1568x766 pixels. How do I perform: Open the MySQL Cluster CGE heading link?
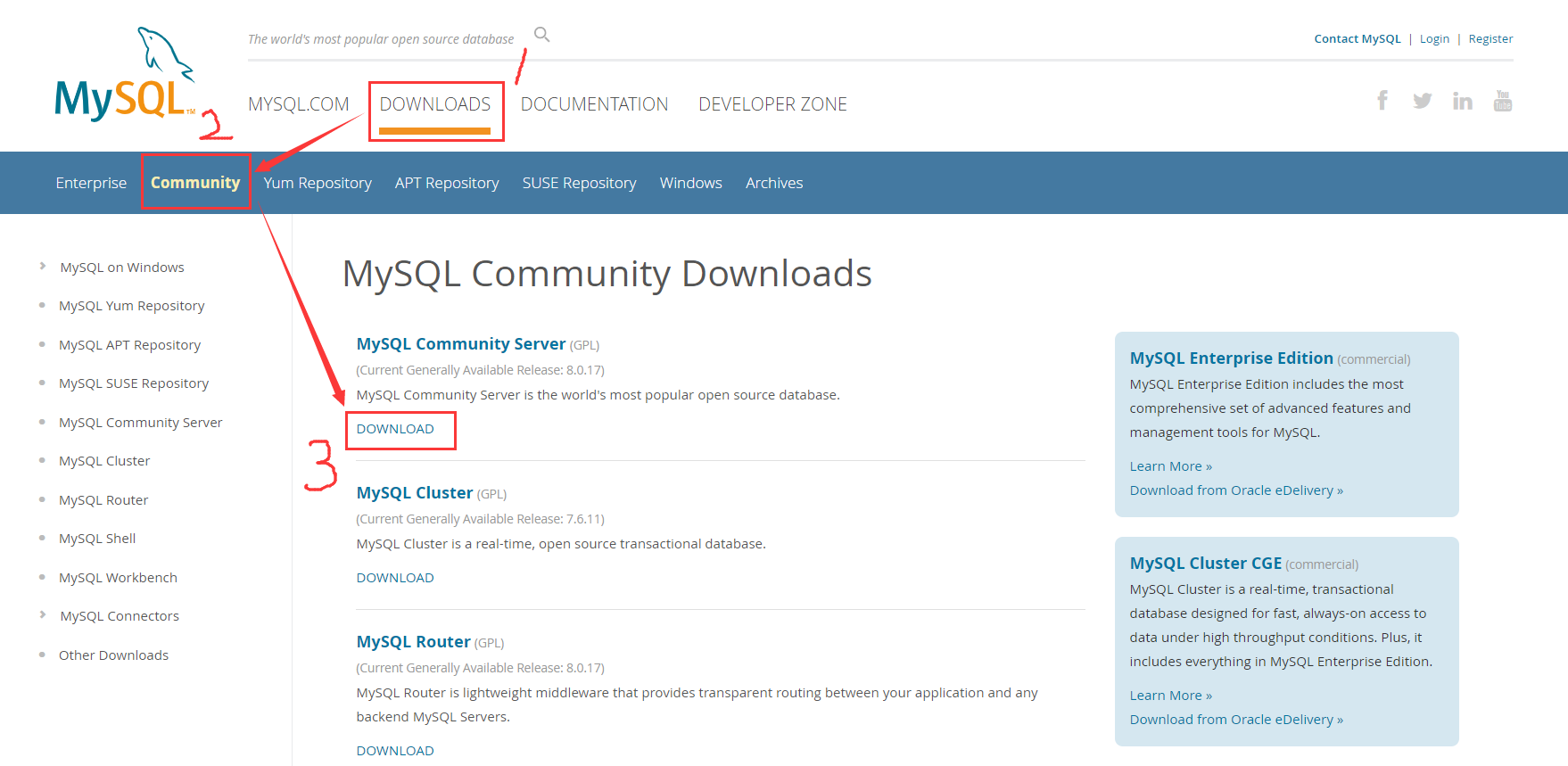(x=1206, y=564)
